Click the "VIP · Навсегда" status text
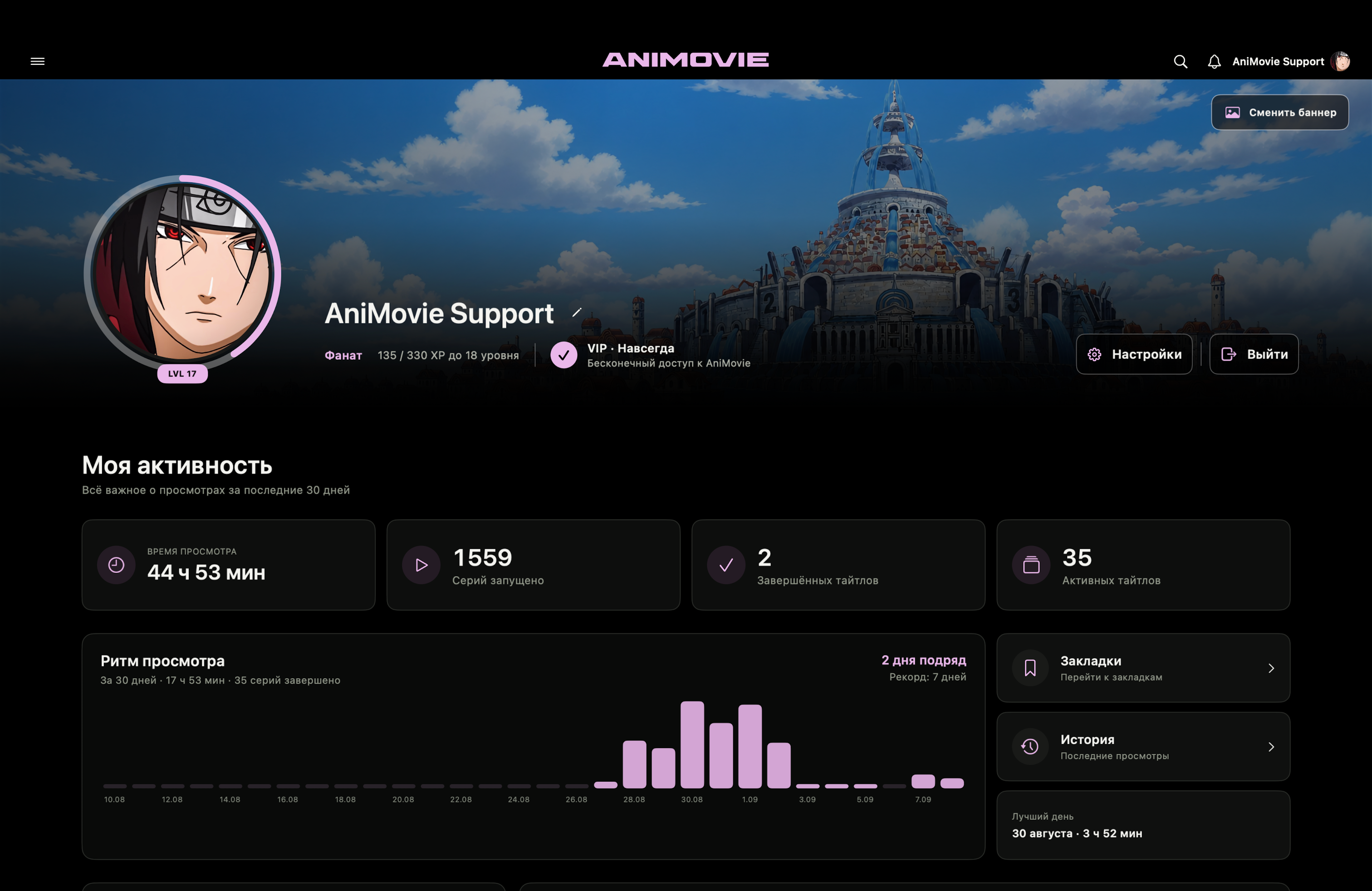Image resolution: width=1372 pixels, height=891 pixels. point(631,348)
